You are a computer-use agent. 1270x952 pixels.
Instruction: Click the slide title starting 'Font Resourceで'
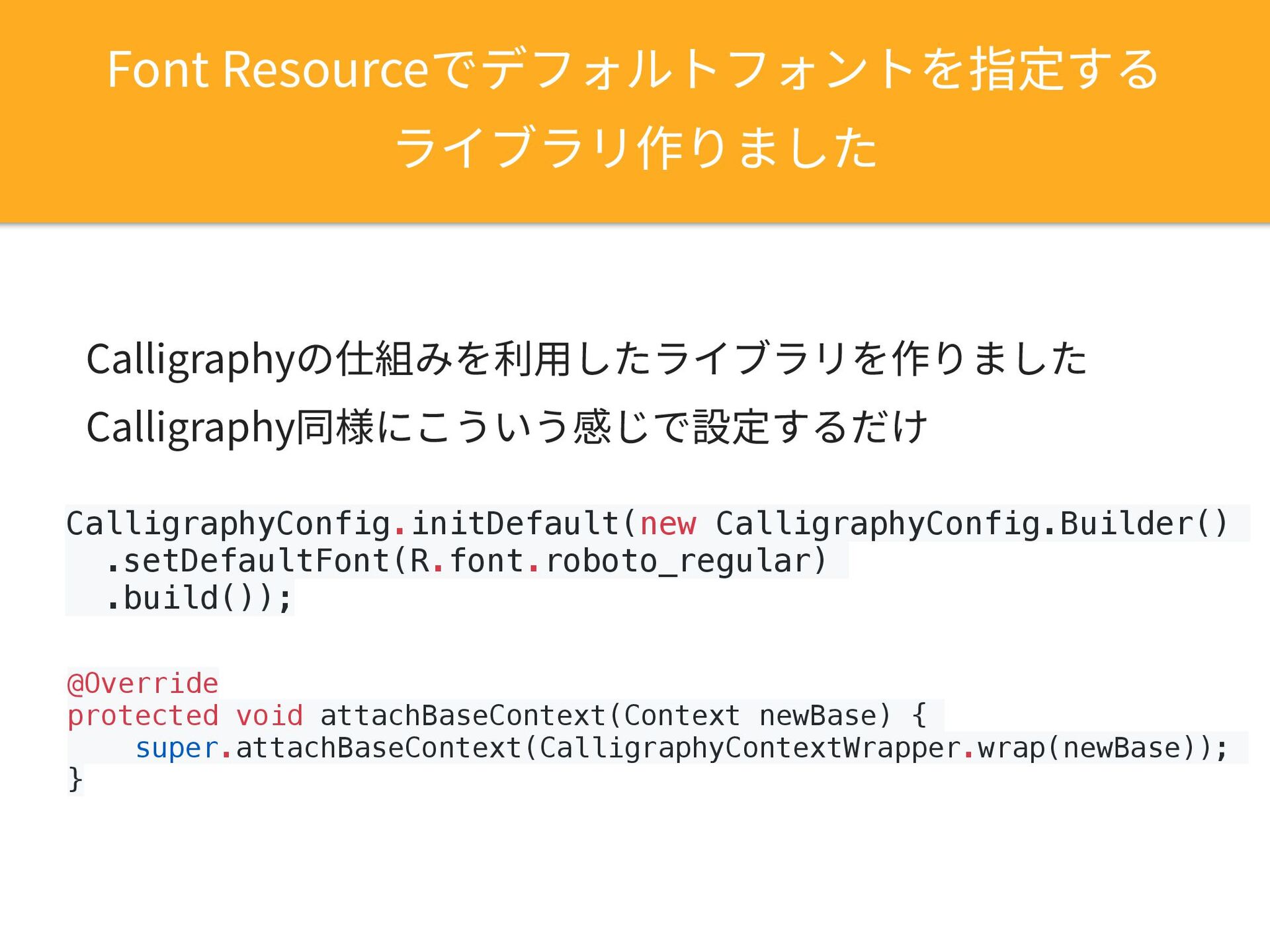[633, 108]
